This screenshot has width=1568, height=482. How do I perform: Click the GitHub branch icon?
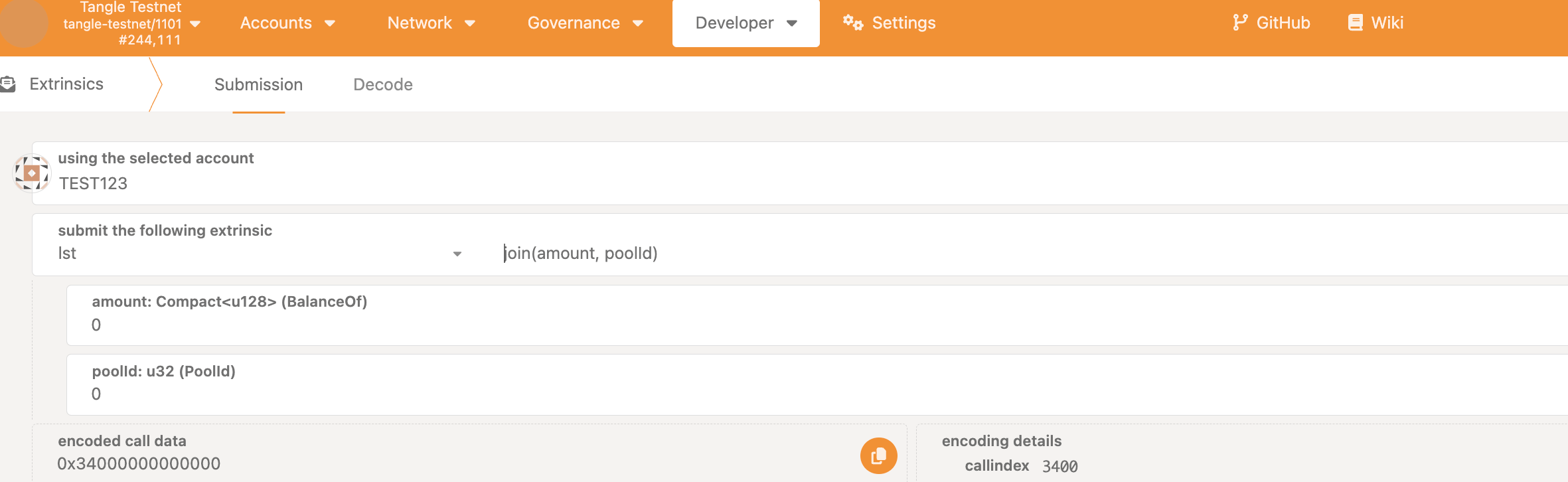click(1239, 23)
